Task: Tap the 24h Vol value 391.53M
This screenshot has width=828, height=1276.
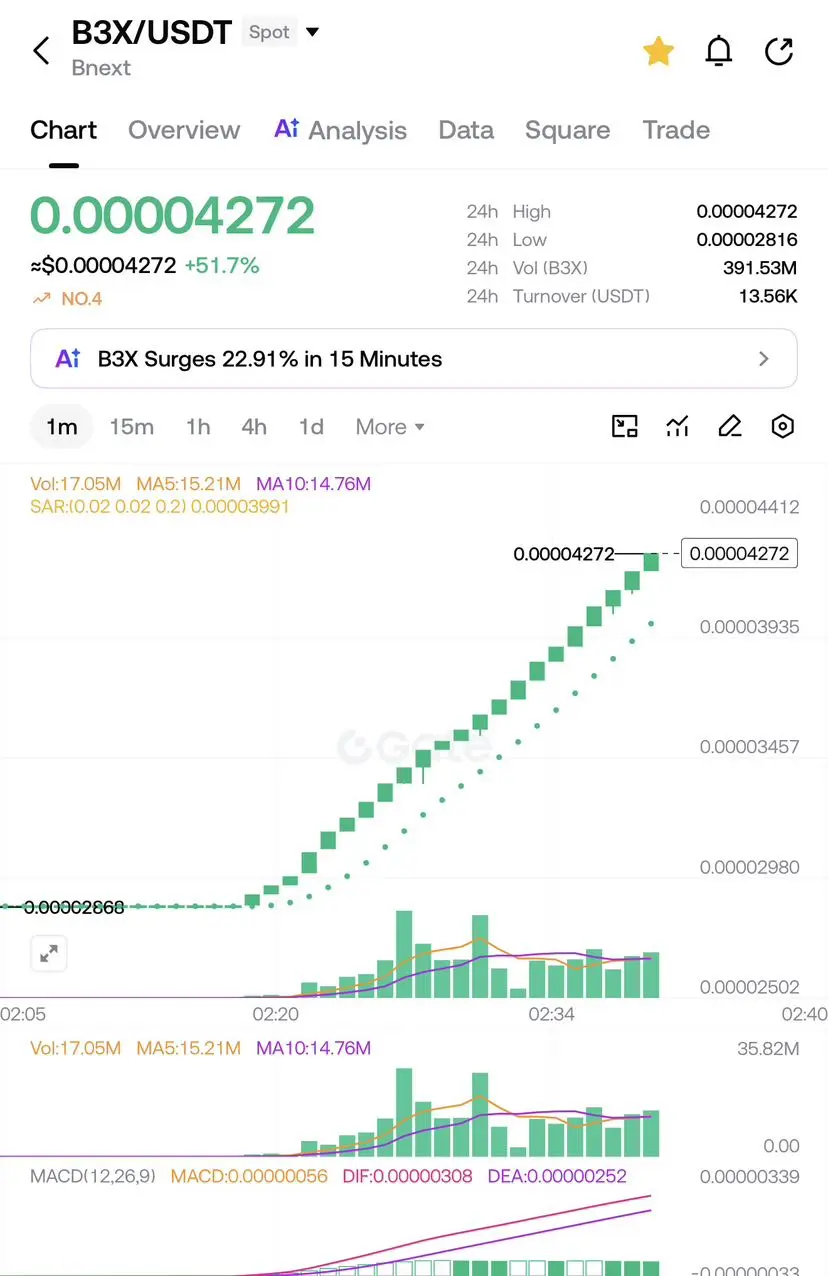Action: tap(760, 268)
